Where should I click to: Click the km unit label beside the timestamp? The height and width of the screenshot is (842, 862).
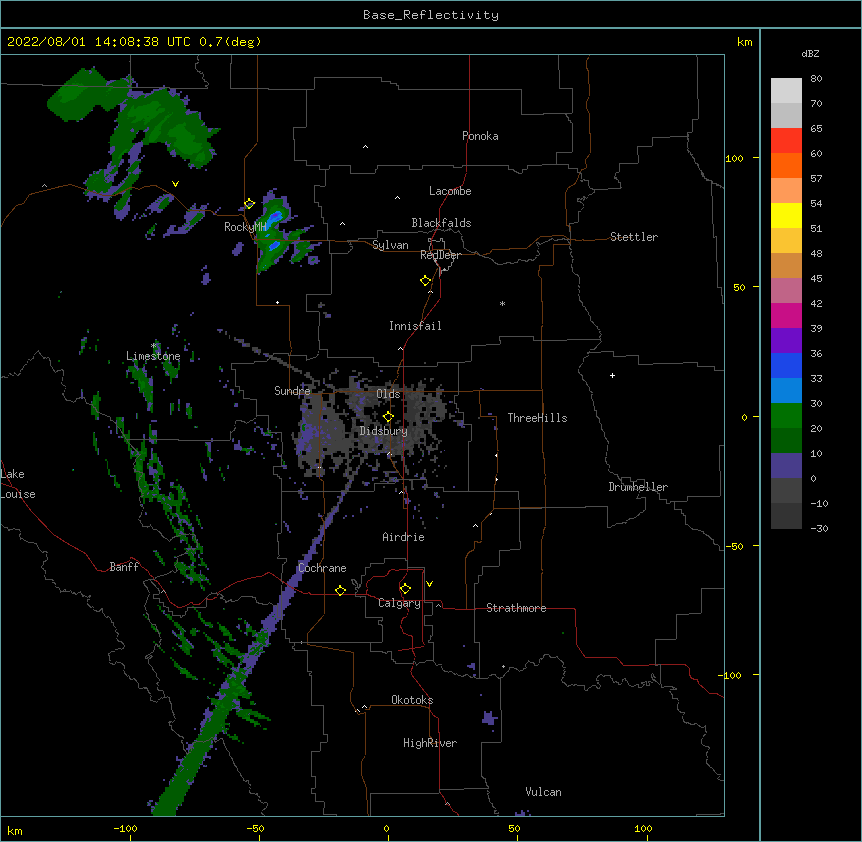(745, 42)
